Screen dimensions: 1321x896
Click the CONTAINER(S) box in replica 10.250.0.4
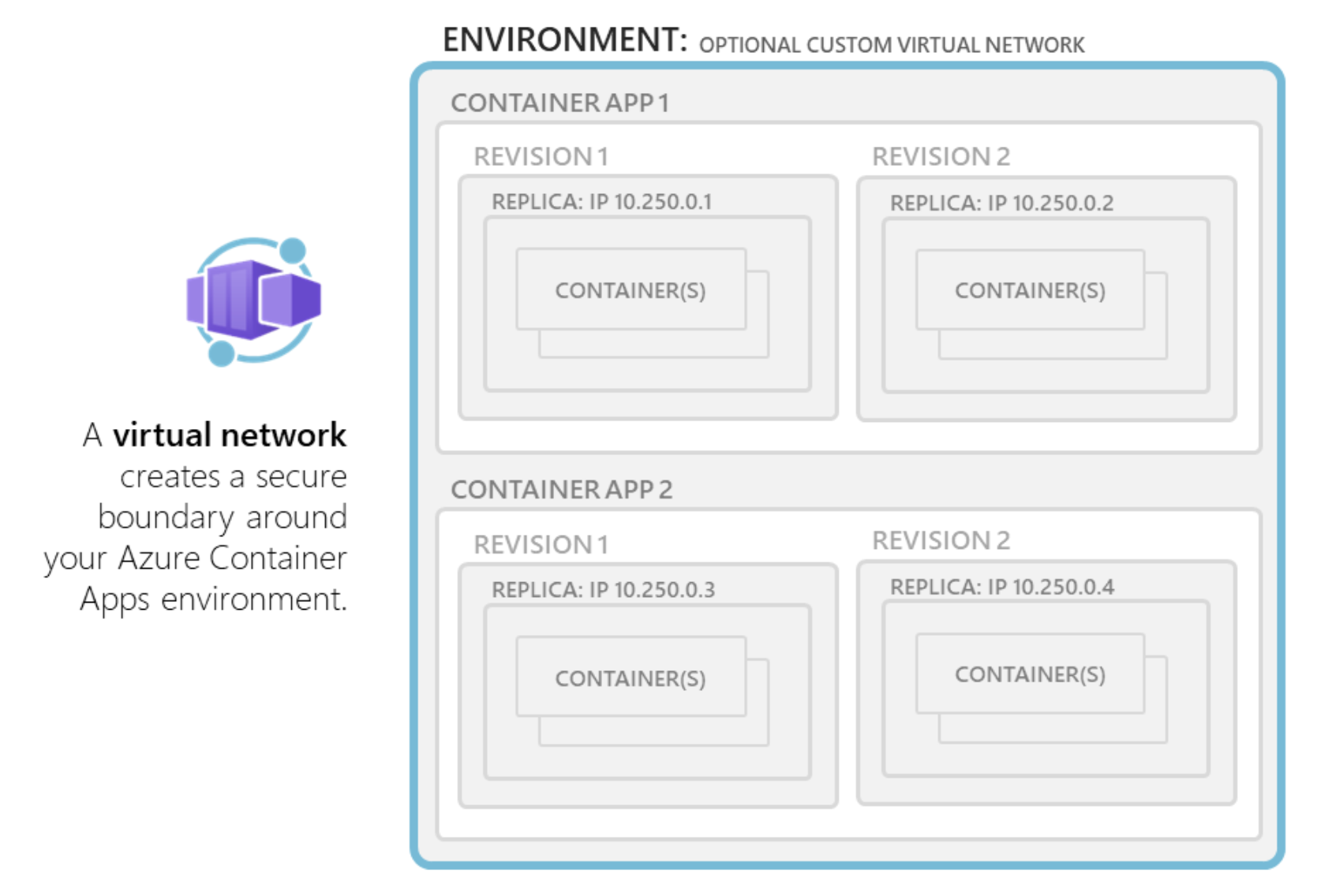(x=1030, y=674)
